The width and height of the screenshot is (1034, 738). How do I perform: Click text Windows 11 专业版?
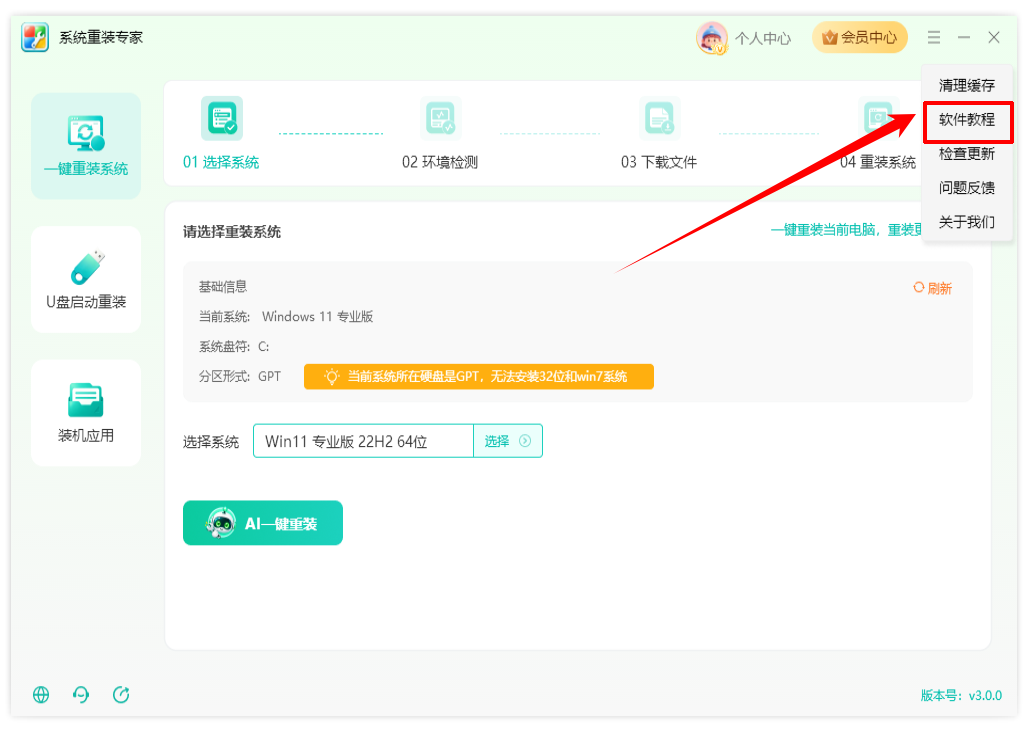[318, 317]
